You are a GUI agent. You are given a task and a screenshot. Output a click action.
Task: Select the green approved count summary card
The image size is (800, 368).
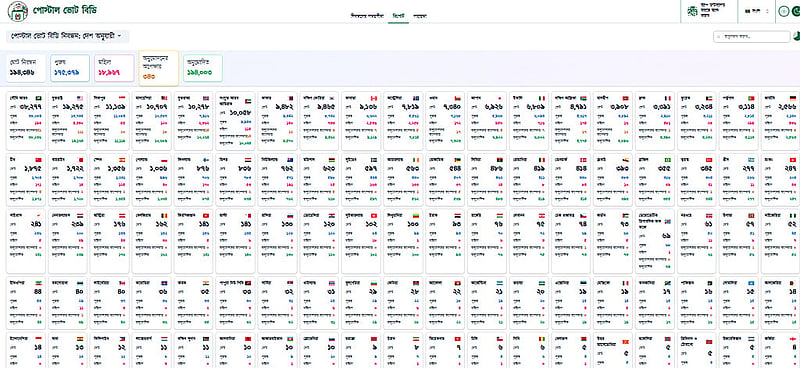(203, 68)
